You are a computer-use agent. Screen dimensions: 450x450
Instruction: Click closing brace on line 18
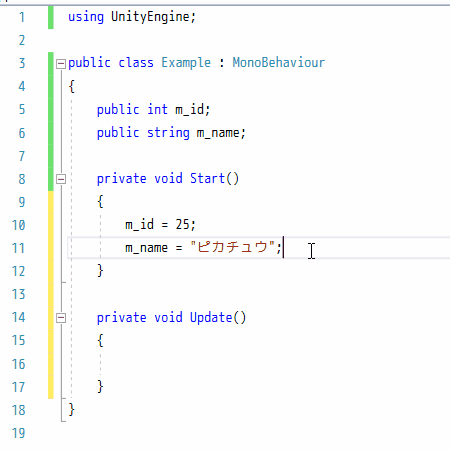click(x=71, y=410)
